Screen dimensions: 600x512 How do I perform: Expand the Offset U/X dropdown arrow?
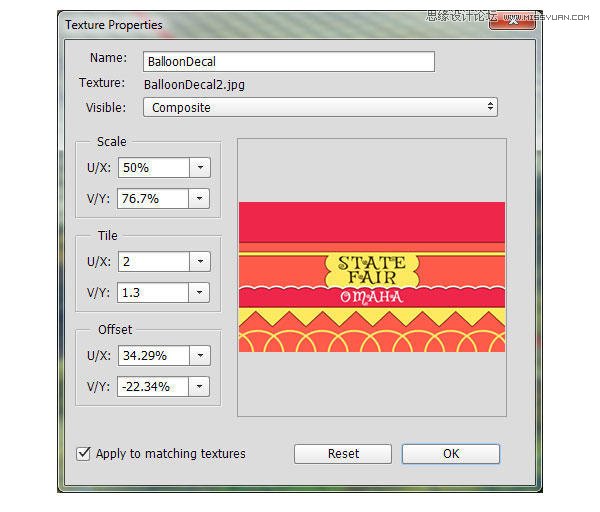click(200, 356)
